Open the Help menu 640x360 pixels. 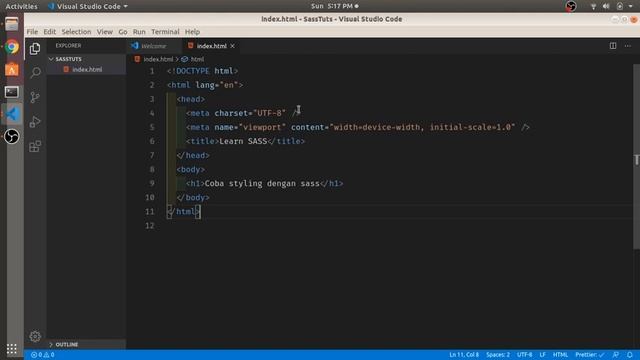click(192, 32)
